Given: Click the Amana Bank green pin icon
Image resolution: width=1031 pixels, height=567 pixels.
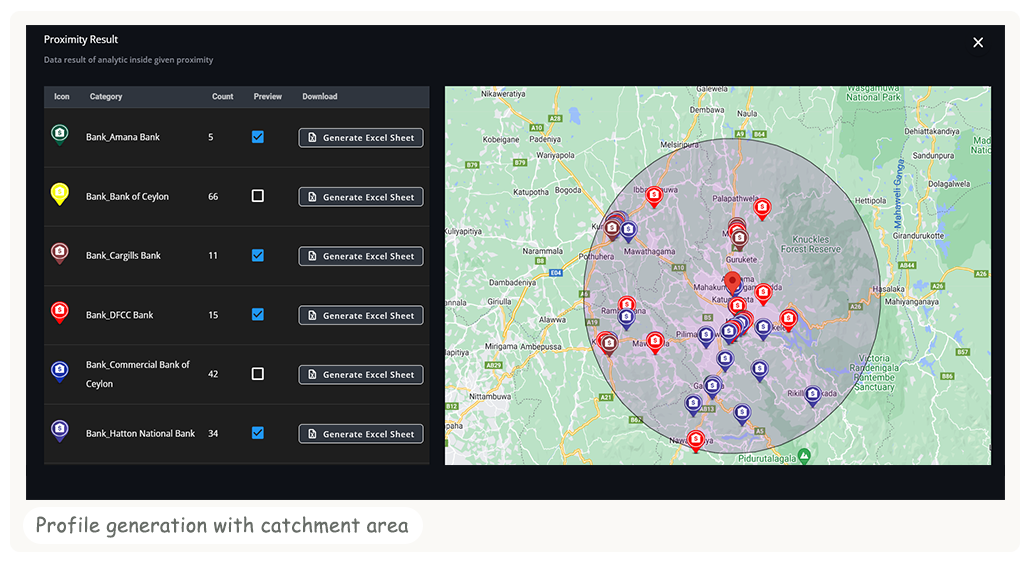Looking at the screenshot, I should [x=60, y=136].
